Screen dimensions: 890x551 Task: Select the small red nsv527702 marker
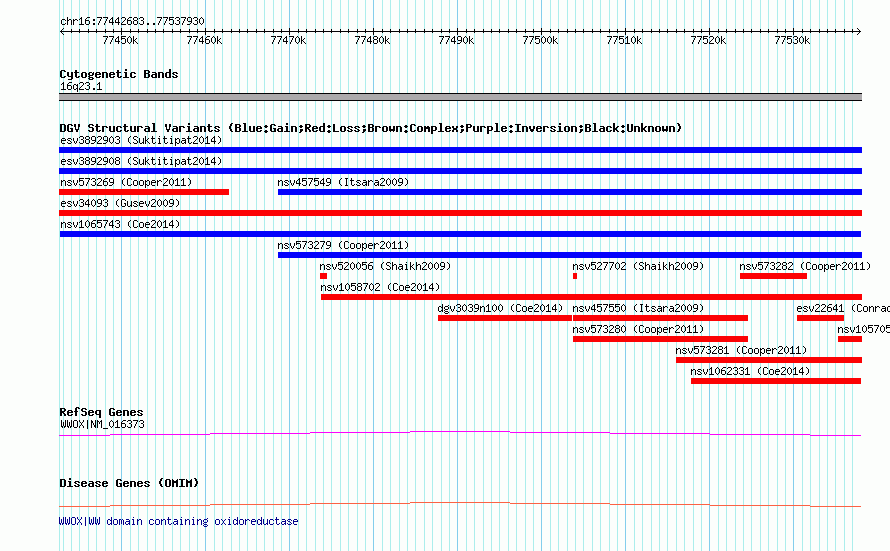click(x=575, y=276)
